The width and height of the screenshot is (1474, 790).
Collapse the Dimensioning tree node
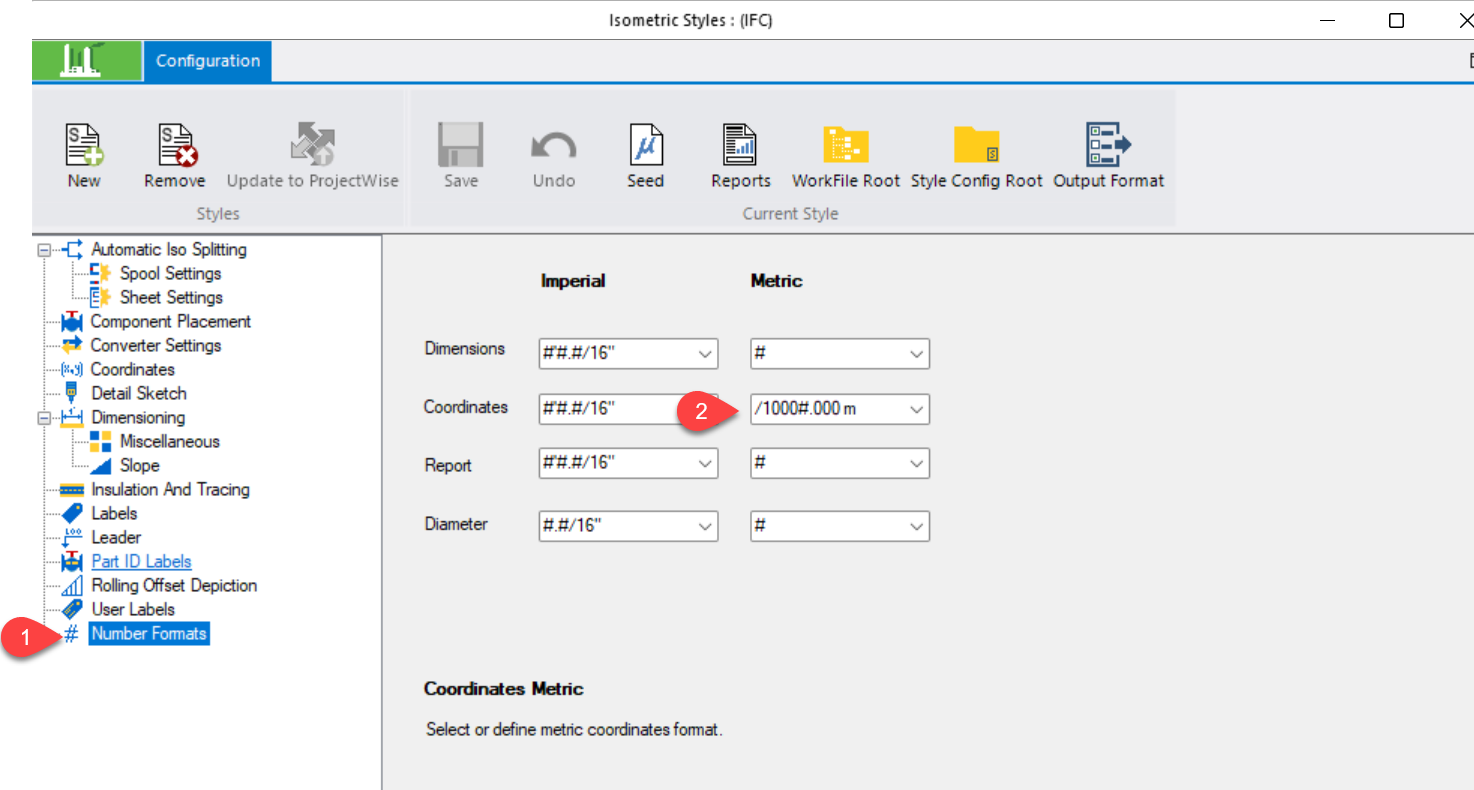pyautogui.click(x=44, y=418)
